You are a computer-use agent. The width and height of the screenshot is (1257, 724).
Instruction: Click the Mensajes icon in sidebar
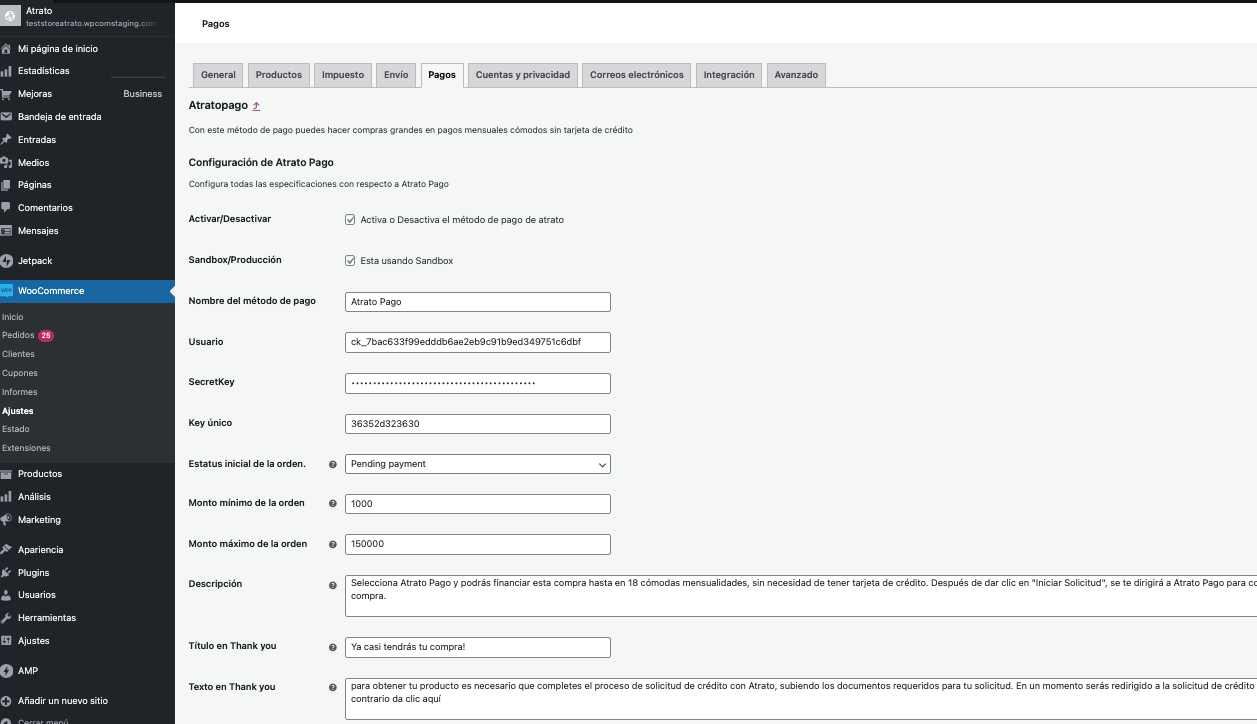pos(7,231)
